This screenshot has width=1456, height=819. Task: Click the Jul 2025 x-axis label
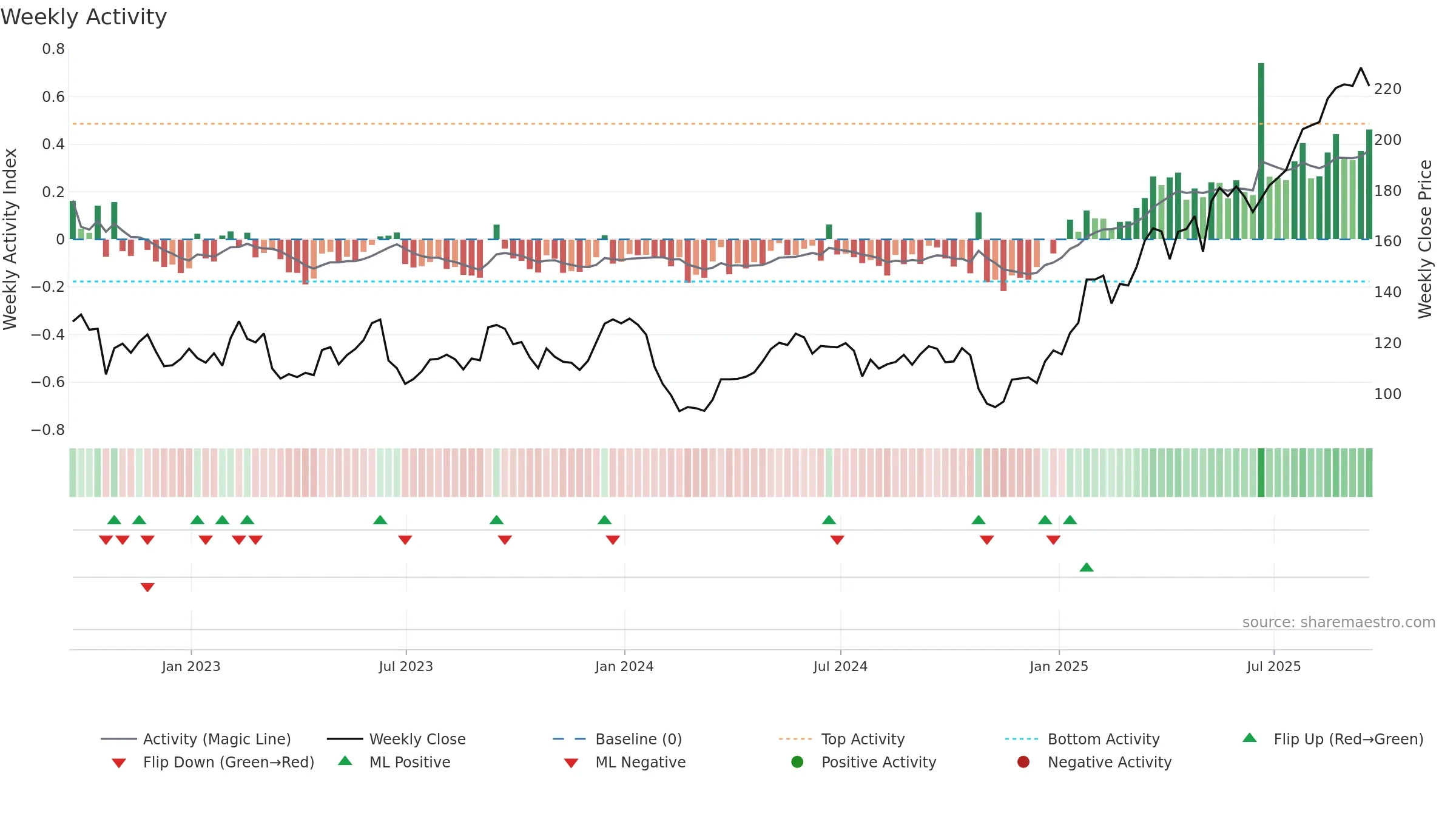pos(1274,666)
